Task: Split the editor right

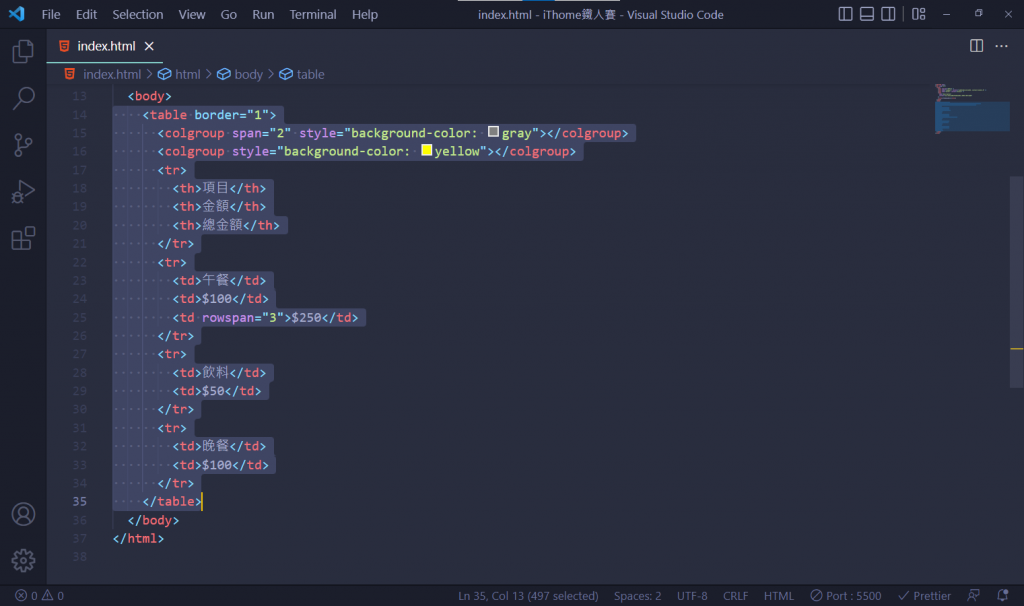Action: pyautogui.click(x=976, y=46)
